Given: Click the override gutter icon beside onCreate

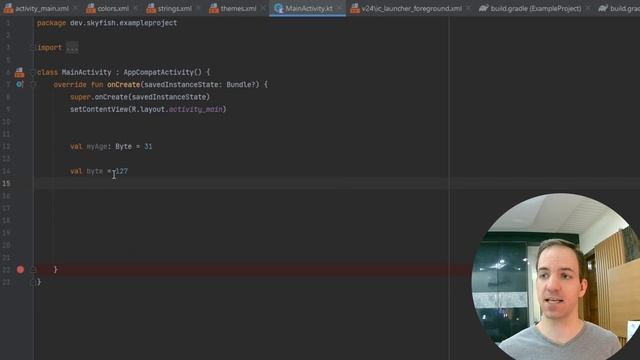Looking at the screenshot, I should [20, 84].
